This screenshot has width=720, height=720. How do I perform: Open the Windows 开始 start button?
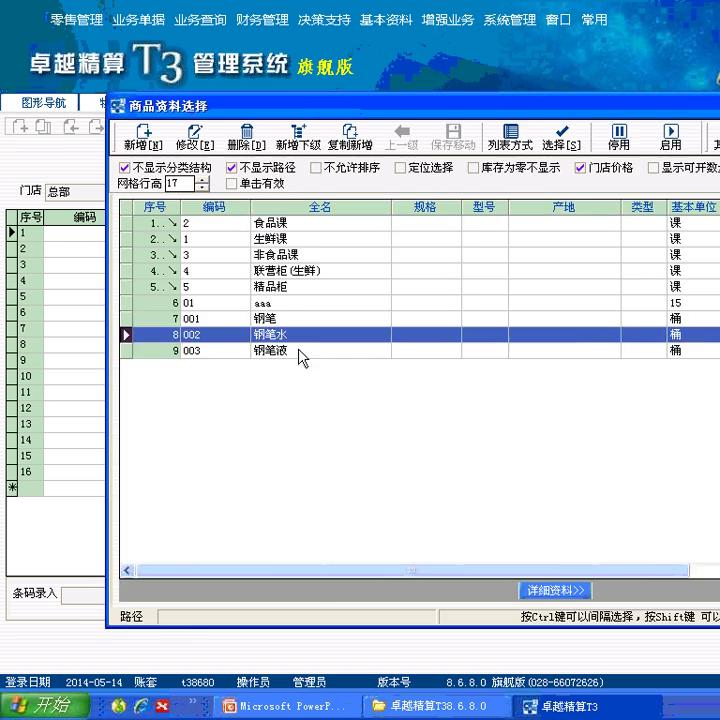coord(45,705)
